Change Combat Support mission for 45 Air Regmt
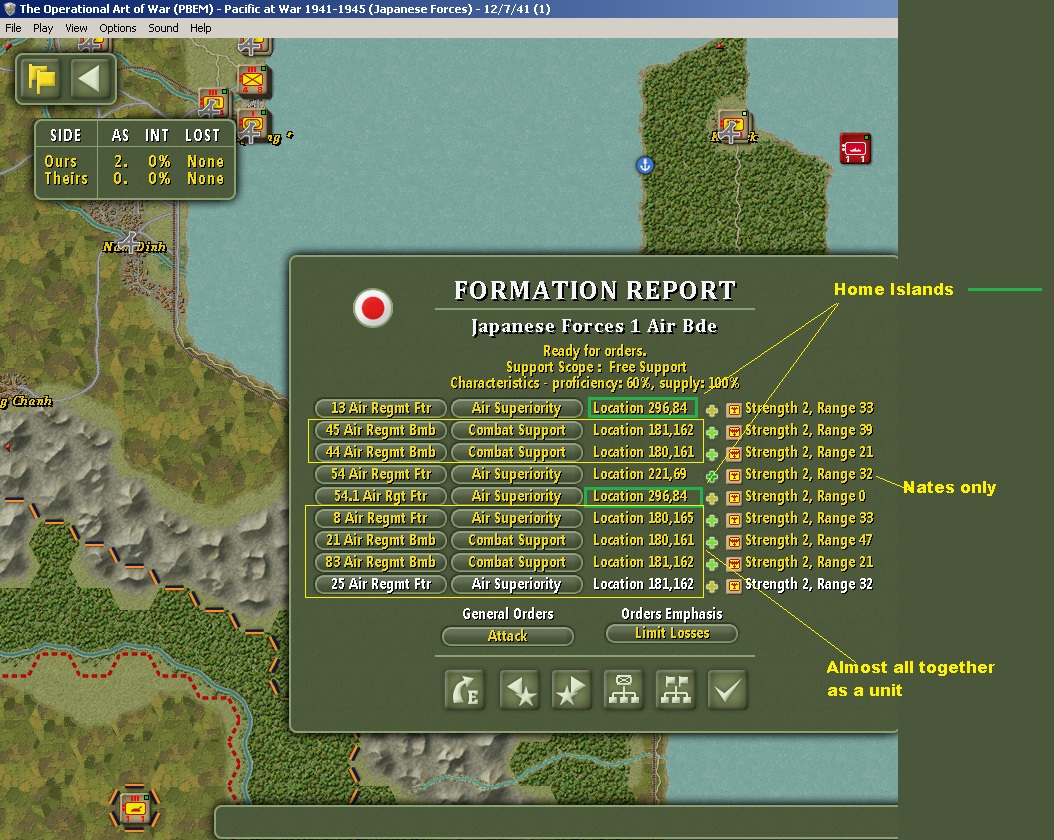This screenshot has height=840, width=1054. click(516, 430)
